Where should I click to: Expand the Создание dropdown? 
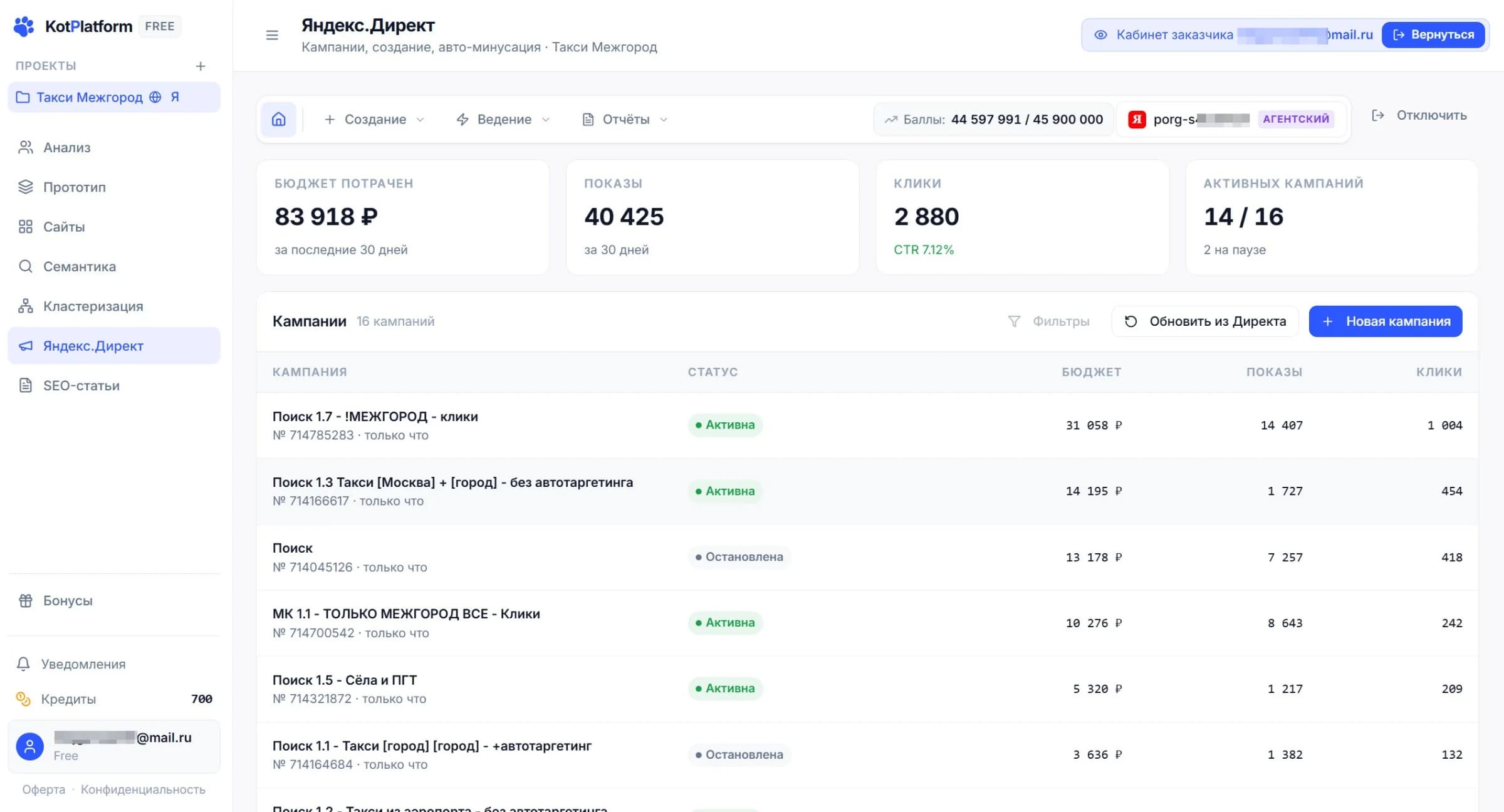[374, 119]
